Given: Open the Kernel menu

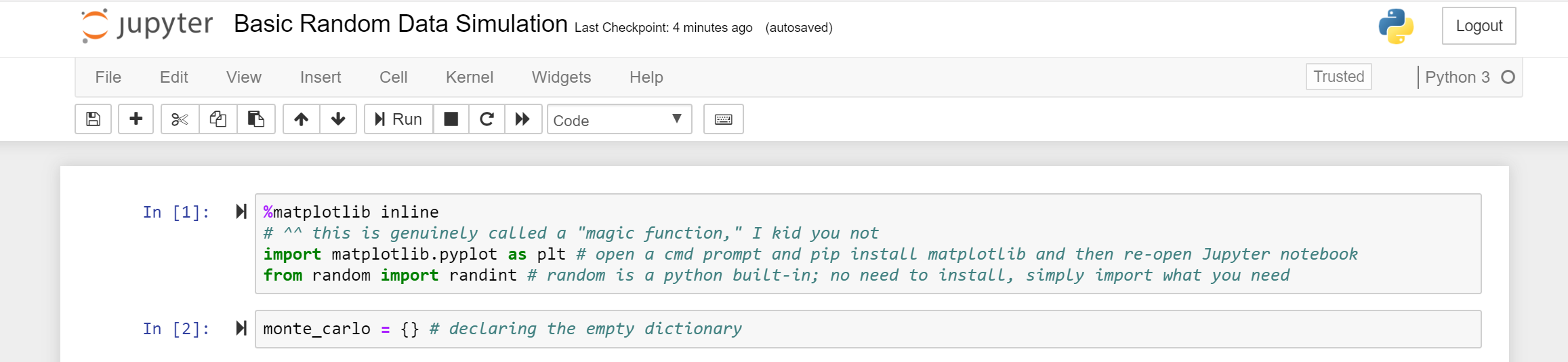Looking at the screenshot, I should pos(469,77).
